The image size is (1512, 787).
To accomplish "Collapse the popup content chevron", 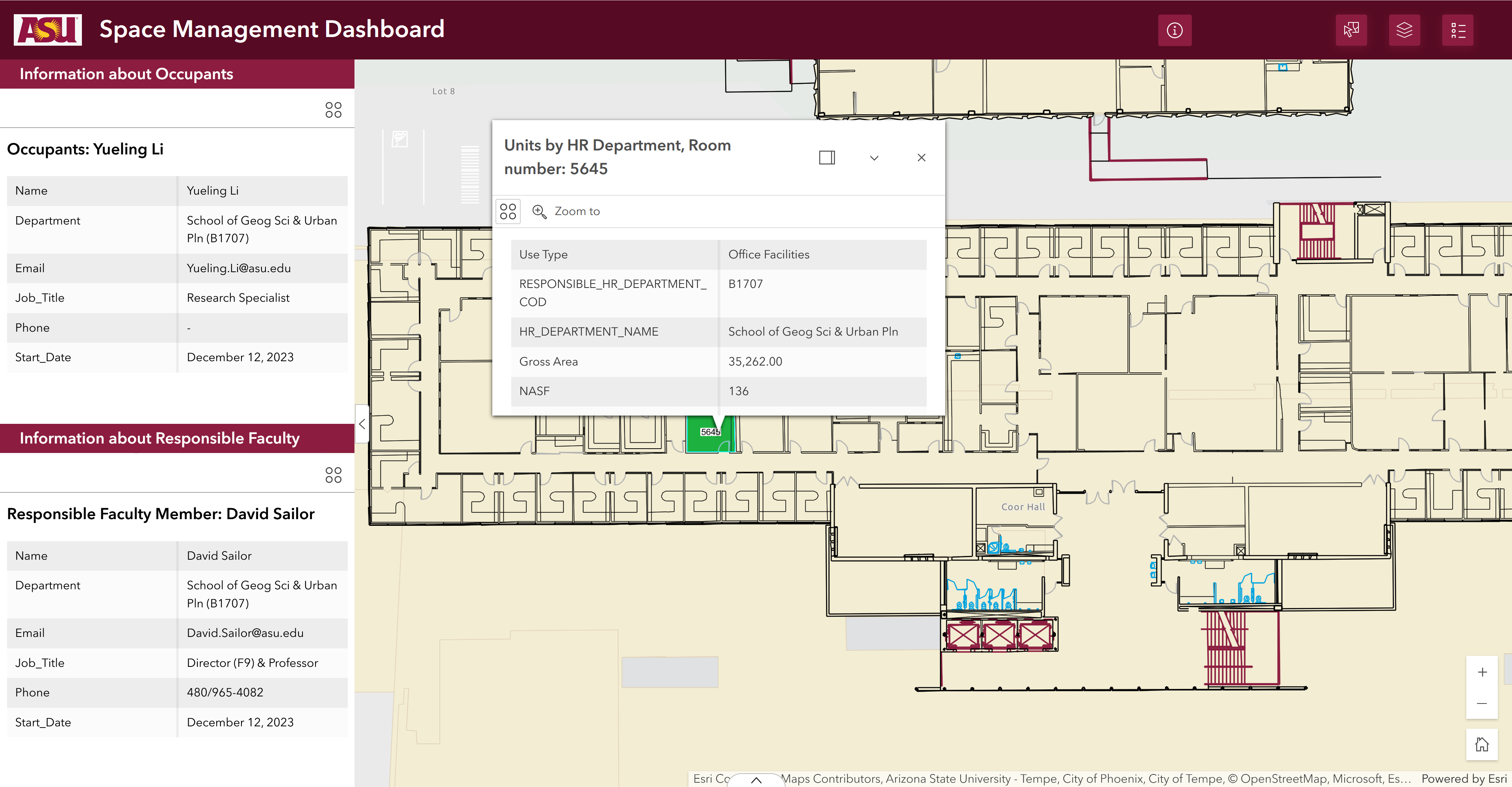I will click(874, 157).
